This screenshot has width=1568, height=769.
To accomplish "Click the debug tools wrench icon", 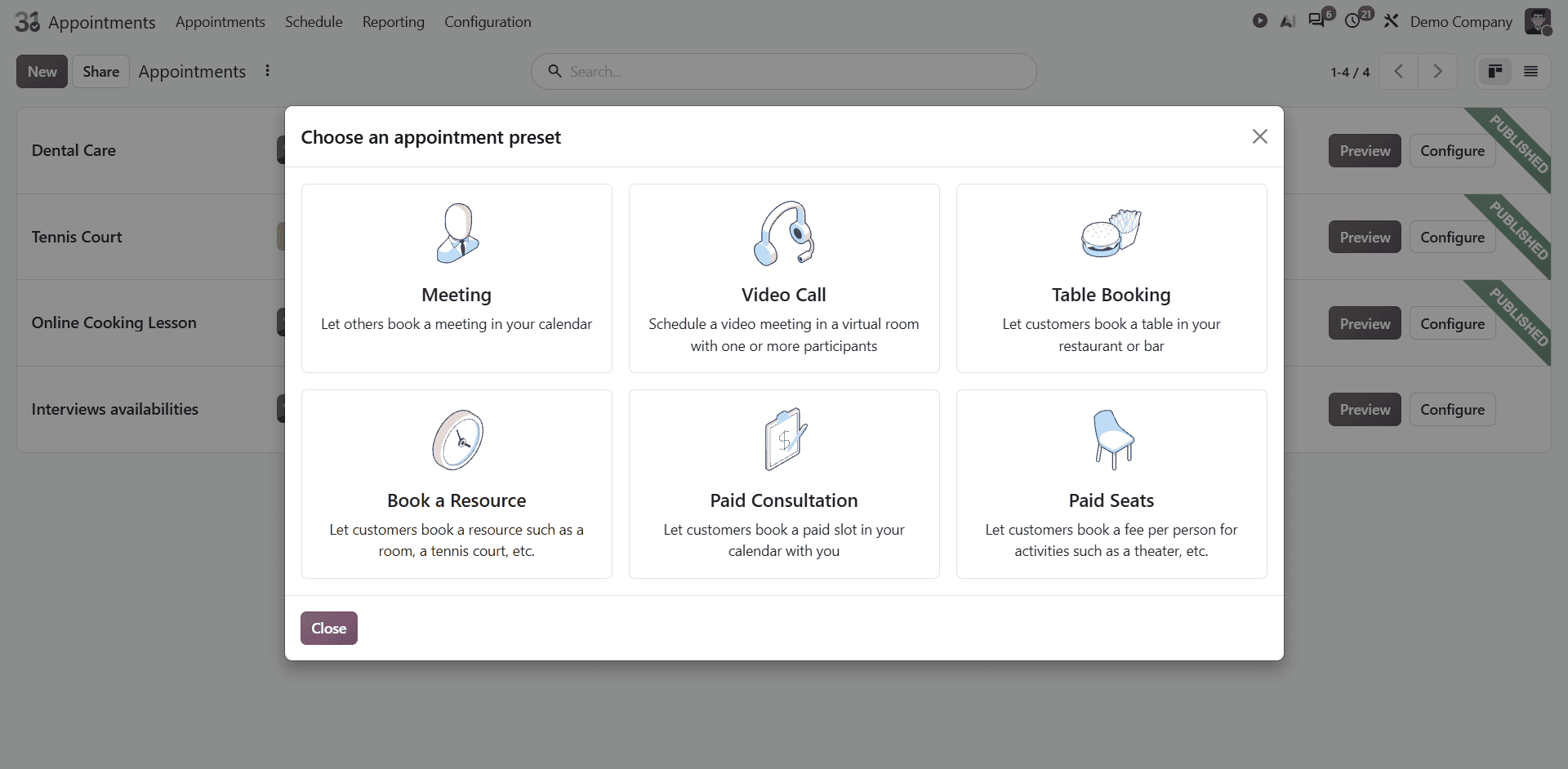I will 1391,21.
